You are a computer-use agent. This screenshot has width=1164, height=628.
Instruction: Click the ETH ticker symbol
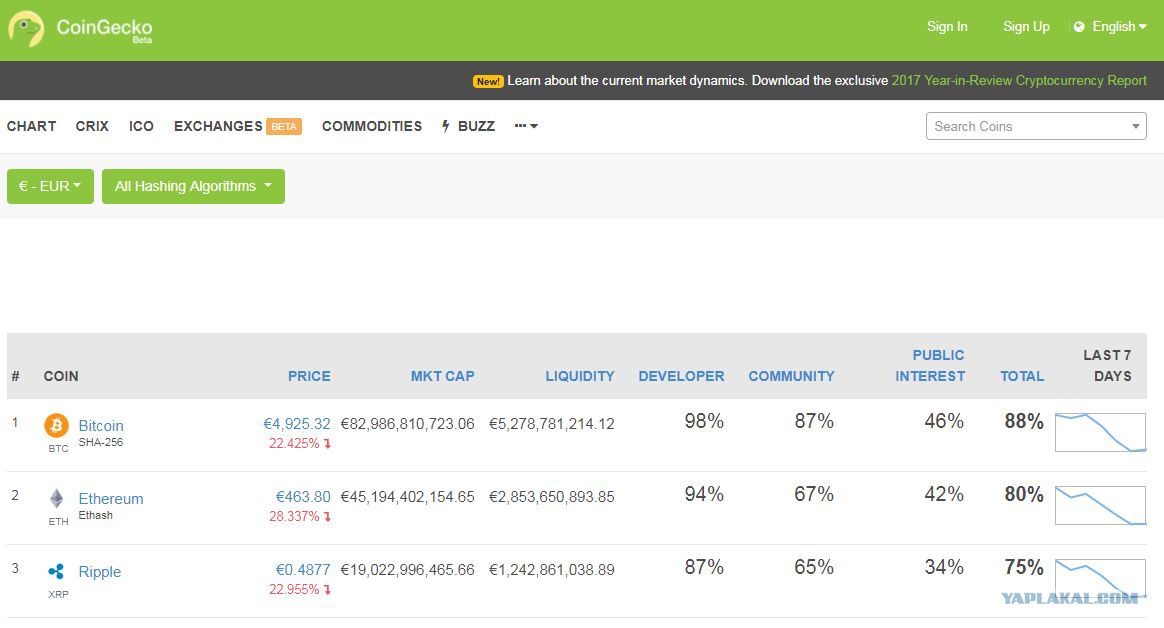tap(58, 521)
